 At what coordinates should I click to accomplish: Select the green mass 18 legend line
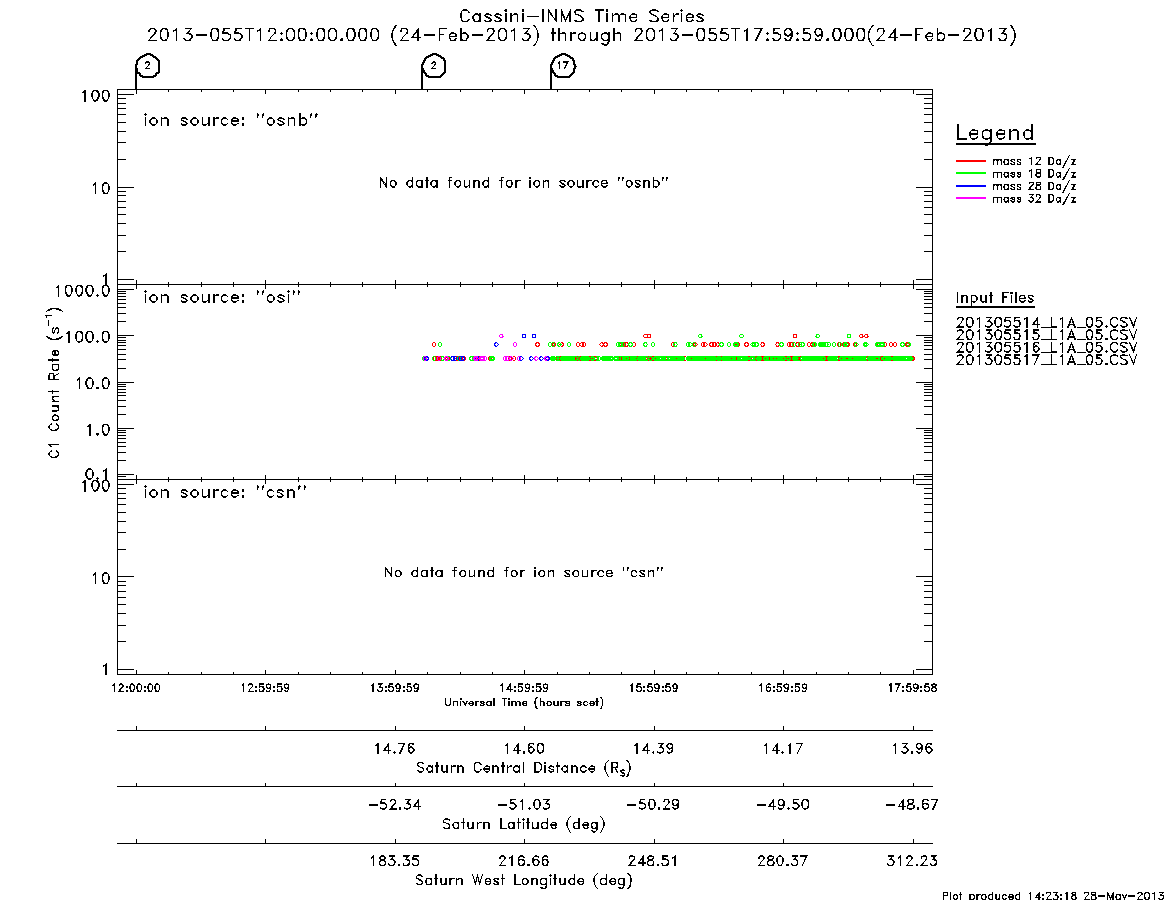(970, 173)
